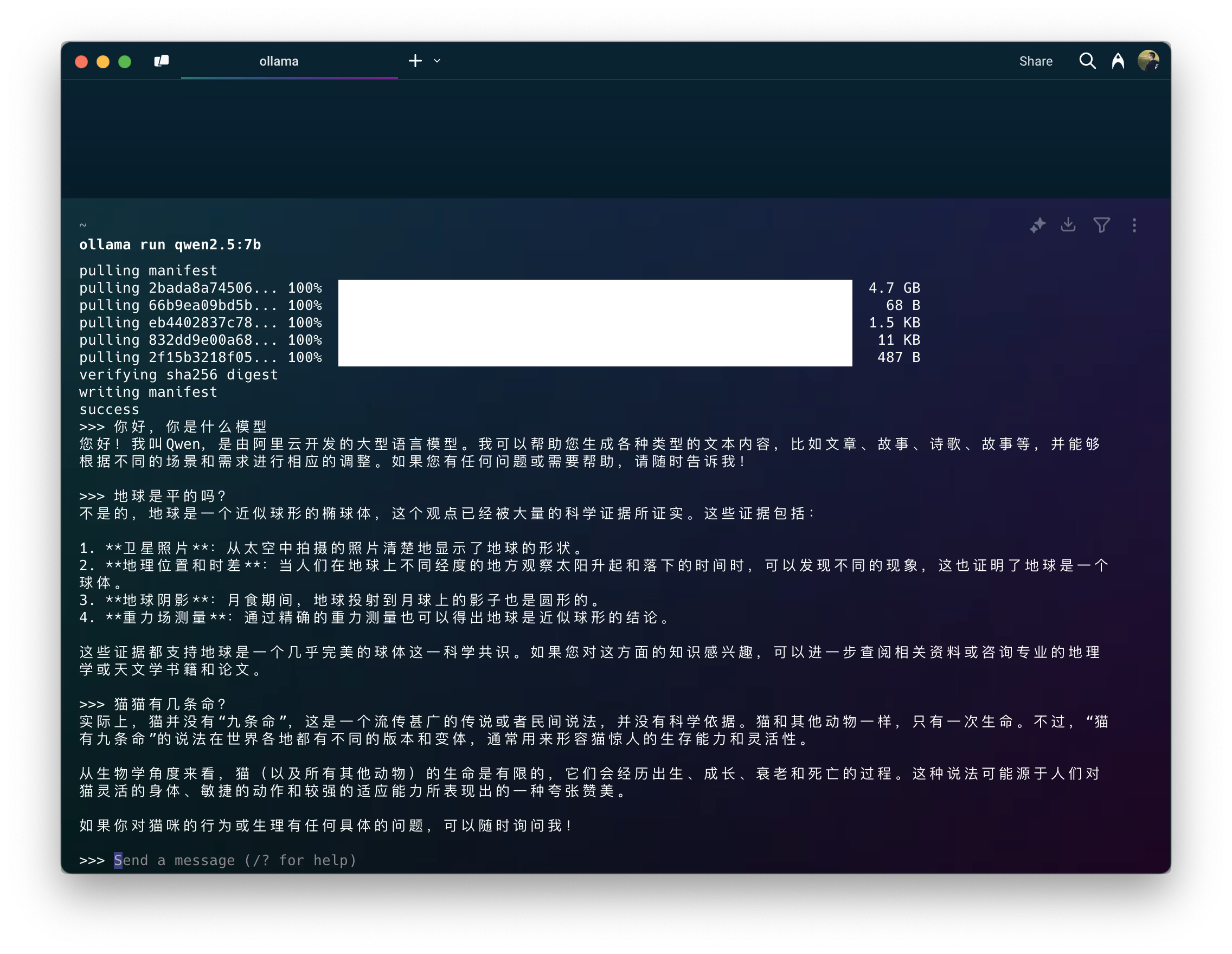The image size is (1232, 954).
Task: Click the prompt '地球是平的吗？'
Action: (170, 496)
